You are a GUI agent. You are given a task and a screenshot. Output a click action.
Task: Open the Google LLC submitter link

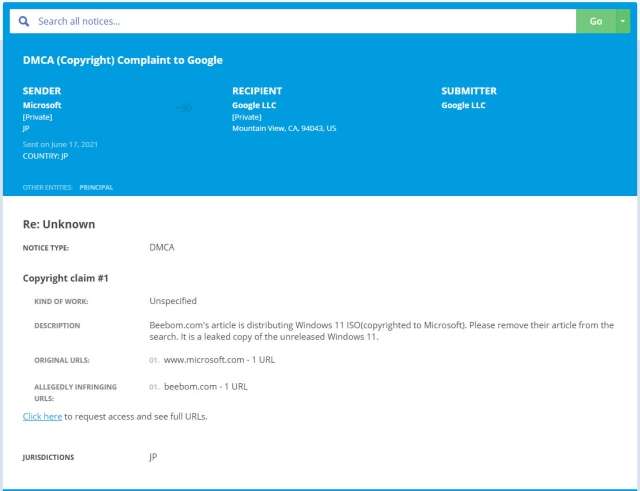coord(463,105)
